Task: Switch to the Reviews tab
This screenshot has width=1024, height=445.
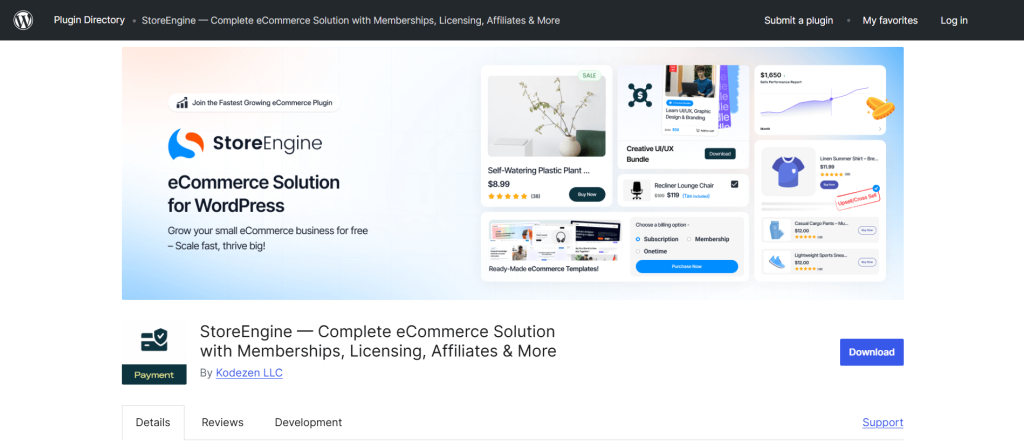Action: tap(222, 422)
